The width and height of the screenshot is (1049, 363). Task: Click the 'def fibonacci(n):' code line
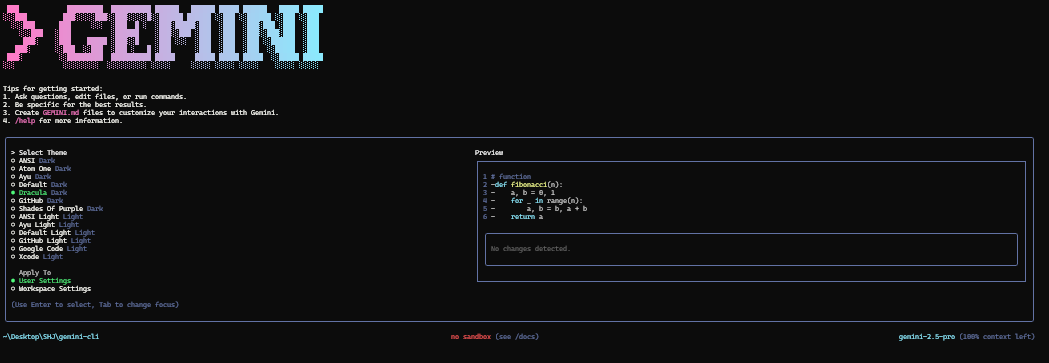529,185
